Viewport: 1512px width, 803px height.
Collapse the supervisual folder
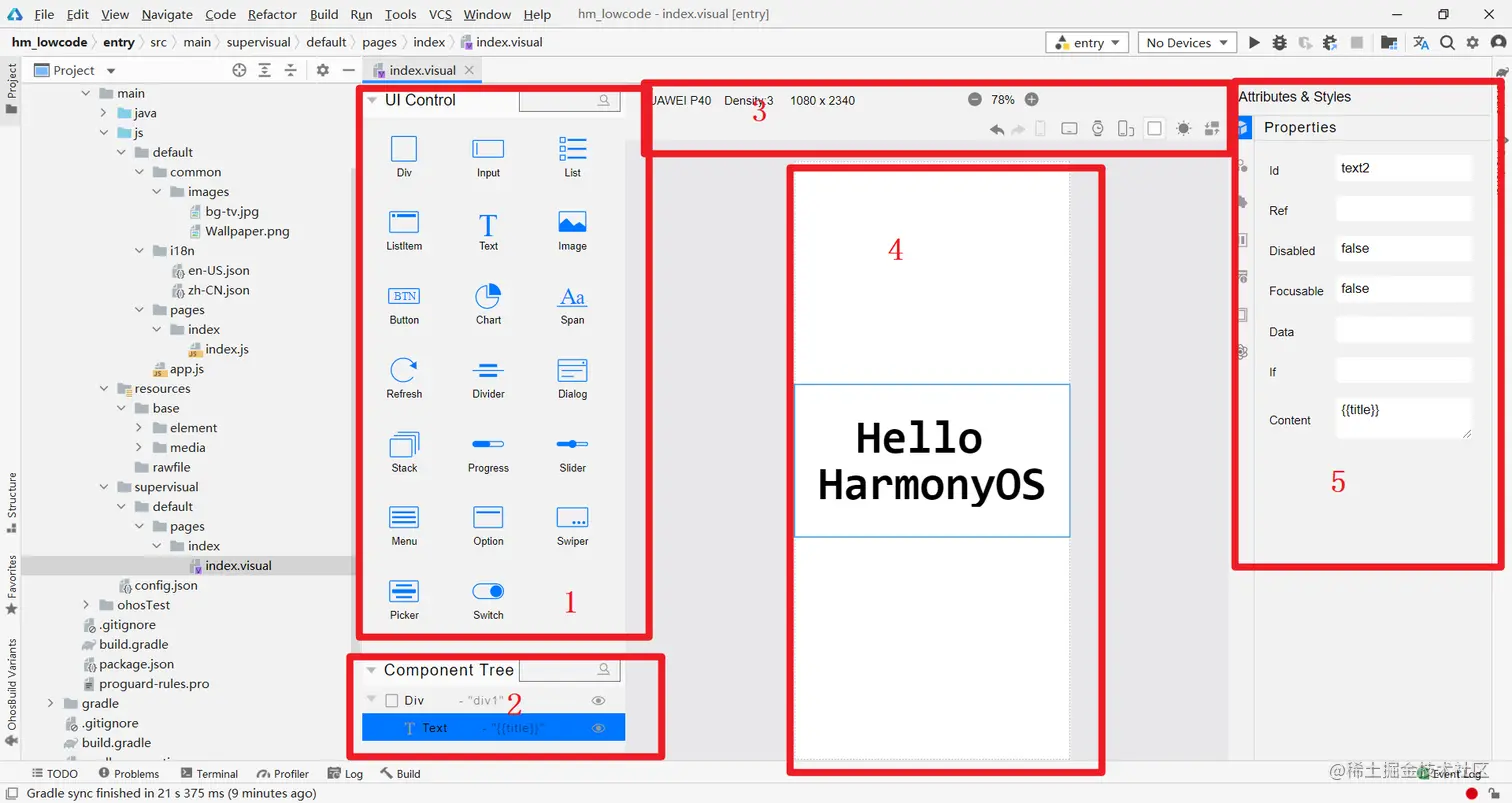(x=104, y=487)
